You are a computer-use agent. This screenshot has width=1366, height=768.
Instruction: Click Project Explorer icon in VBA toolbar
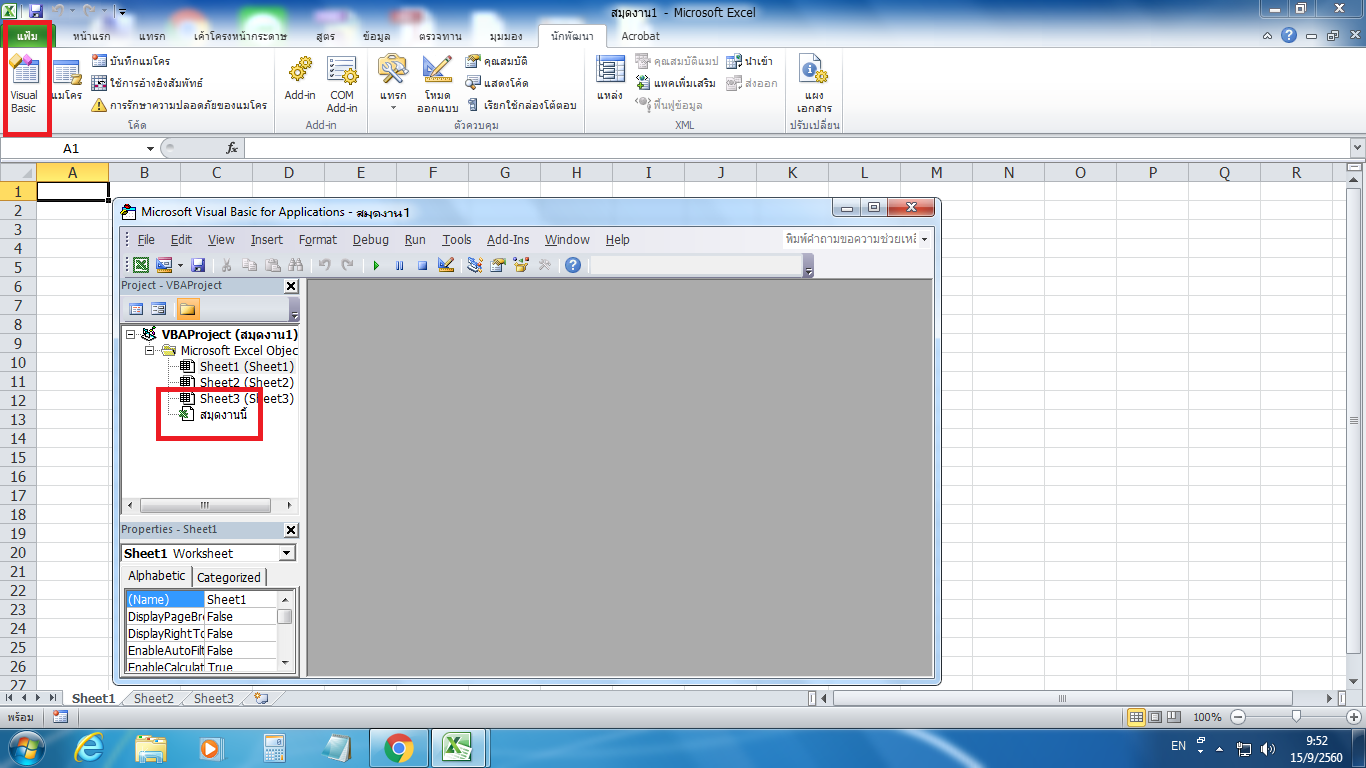point(474,265)
